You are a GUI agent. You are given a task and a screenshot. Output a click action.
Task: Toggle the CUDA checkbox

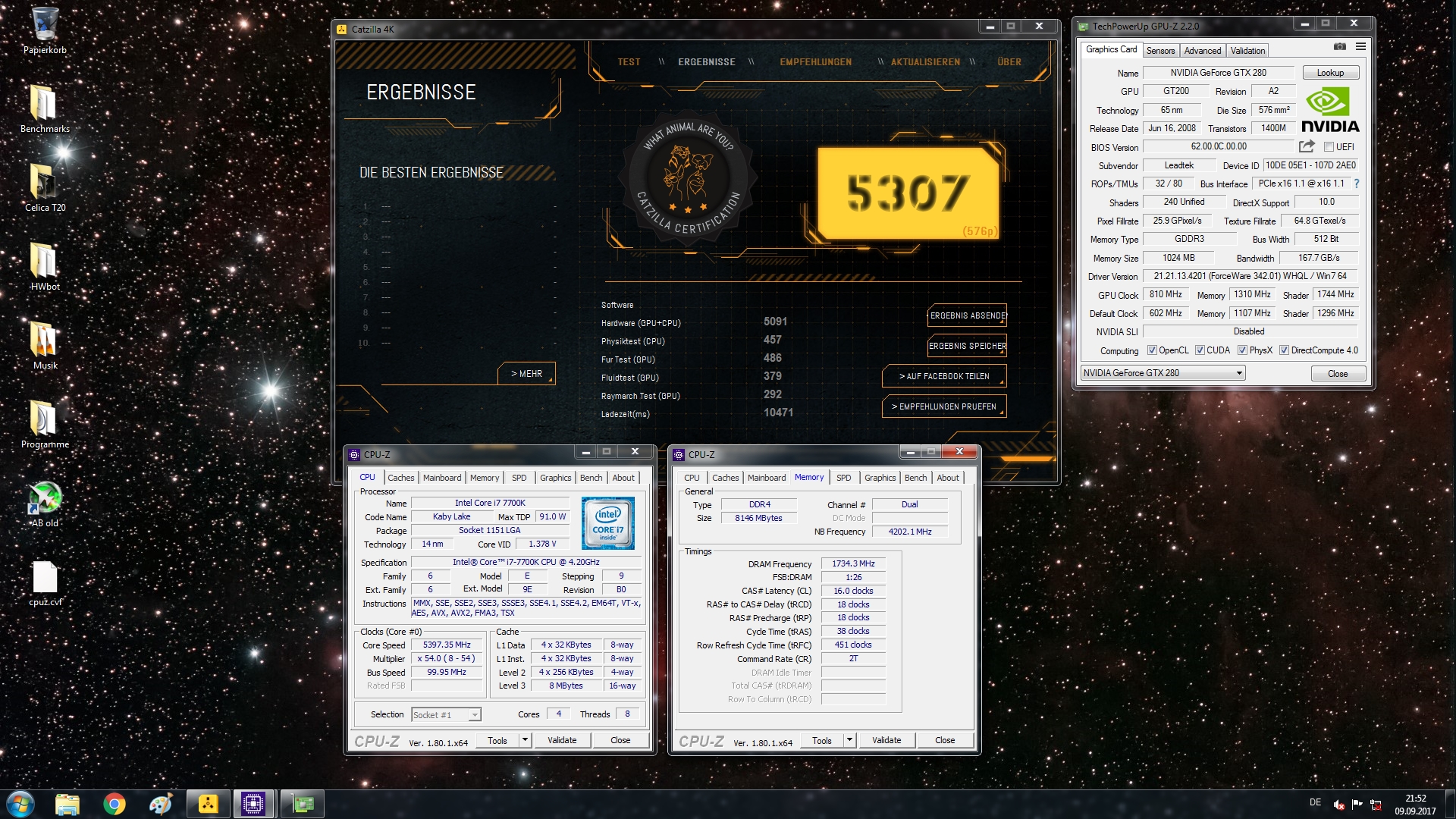(1200, 350)
